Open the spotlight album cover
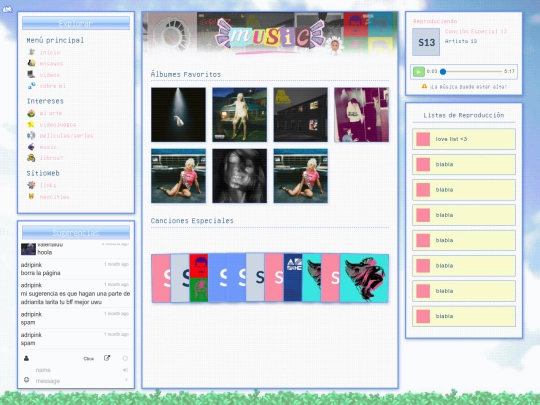Image resolution: width=540 pixels, height=405 pixels. pos(178,114)
